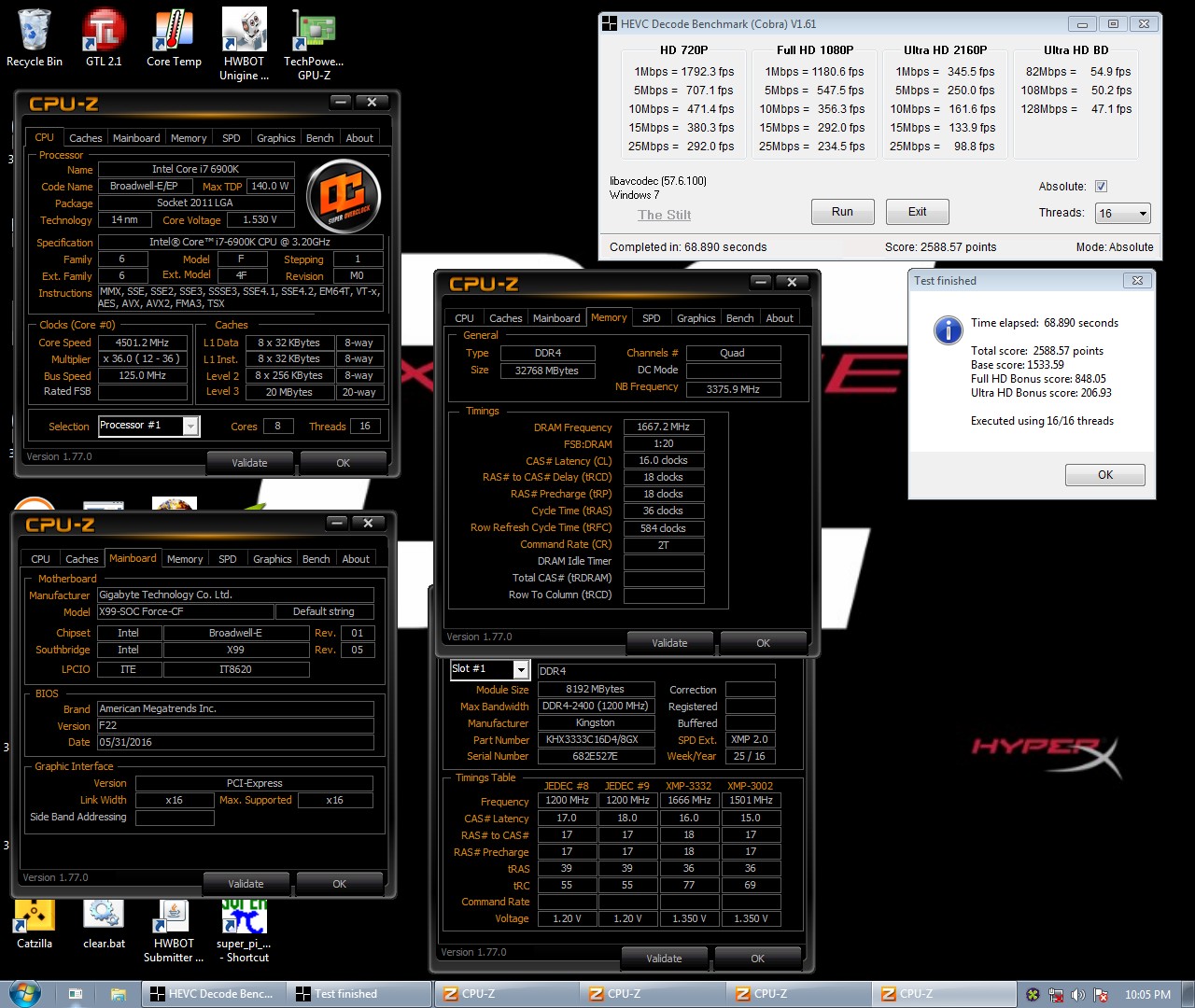
Task: Open the Catzilla desktop shortcut
Action: 35,926
